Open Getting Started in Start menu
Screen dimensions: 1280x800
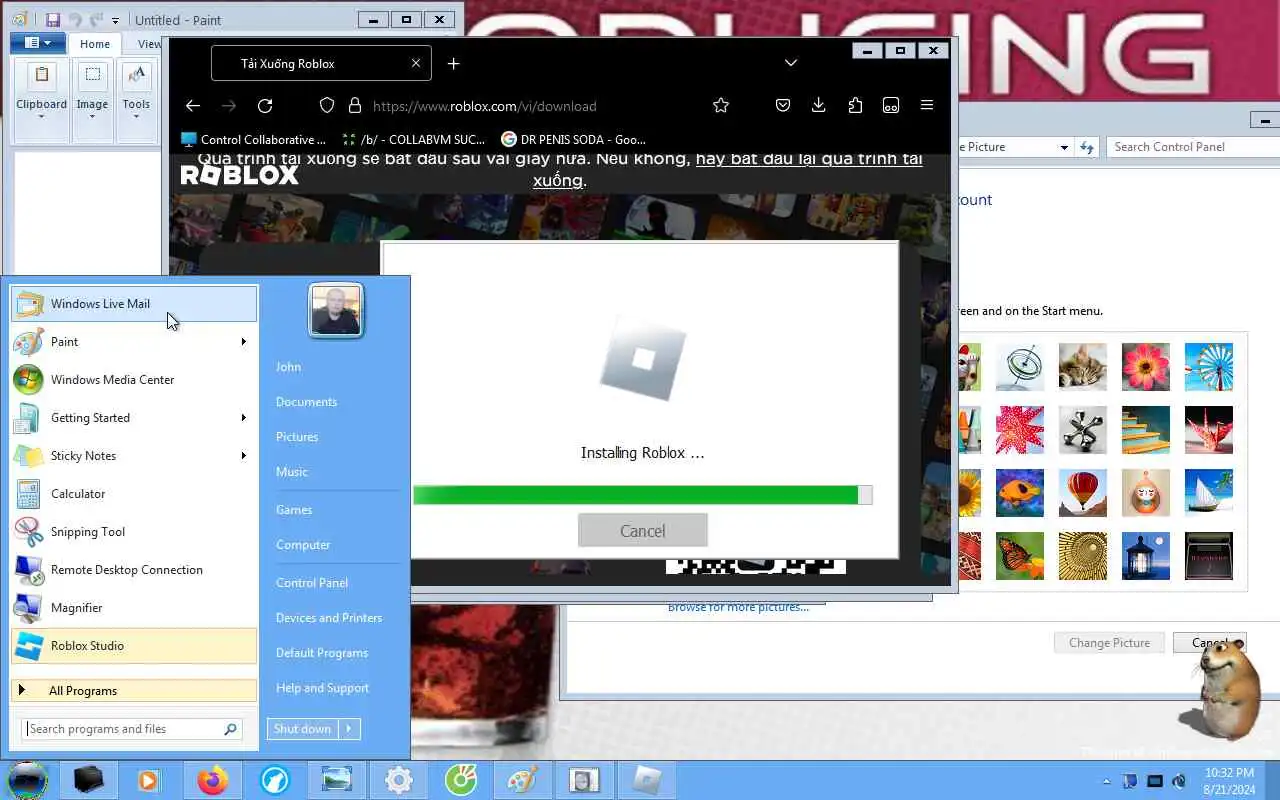click(x=134, y=418)
